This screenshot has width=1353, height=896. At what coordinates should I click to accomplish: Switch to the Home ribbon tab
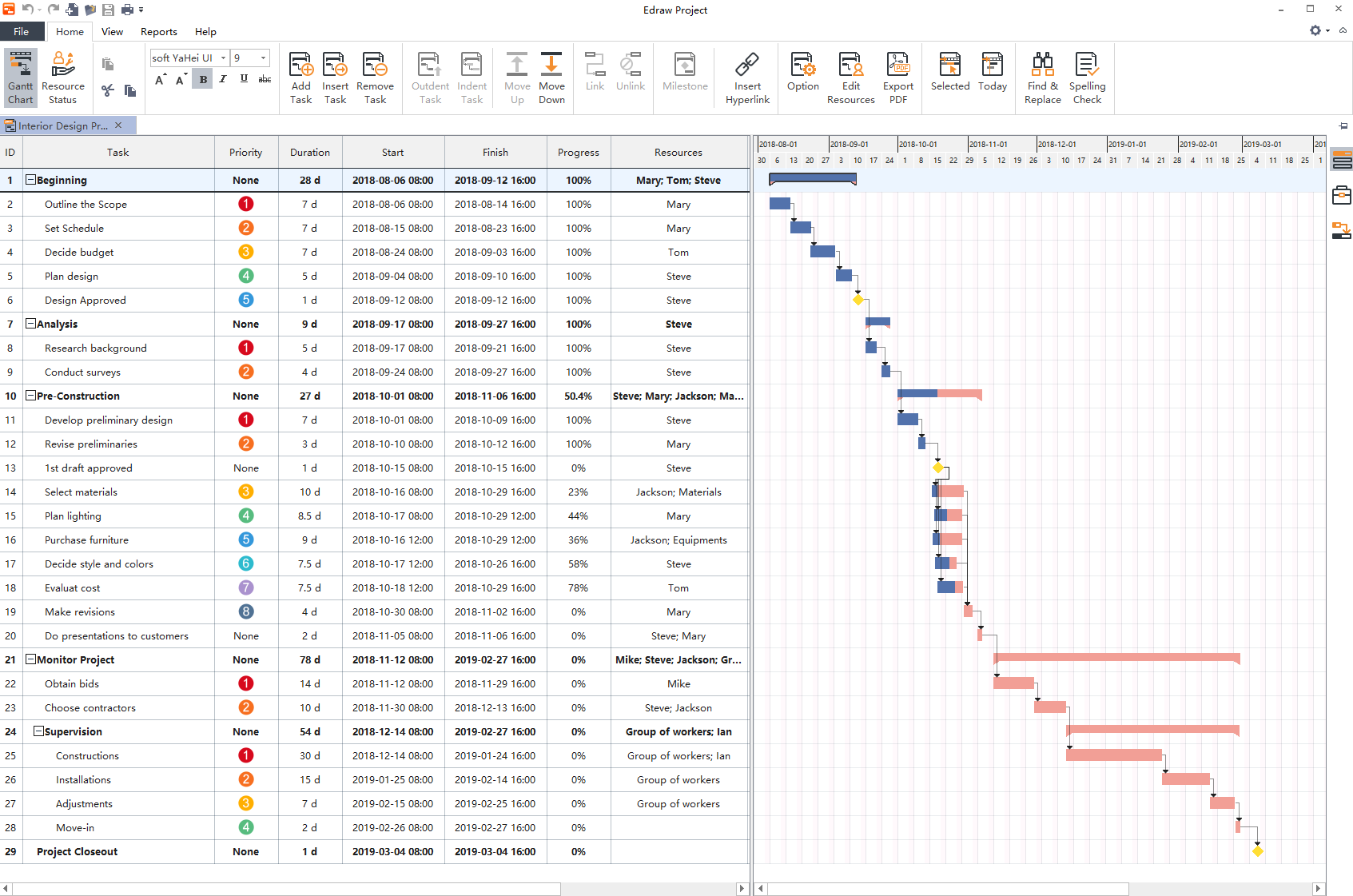pyautogui.click(x=70, y=31)
